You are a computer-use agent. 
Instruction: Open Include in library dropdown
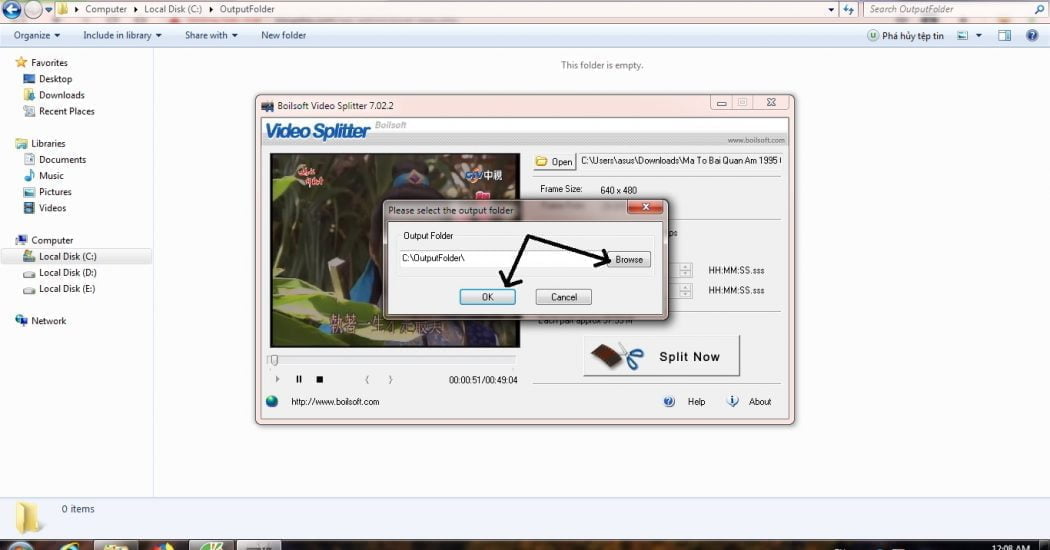(x=123, y=36)
